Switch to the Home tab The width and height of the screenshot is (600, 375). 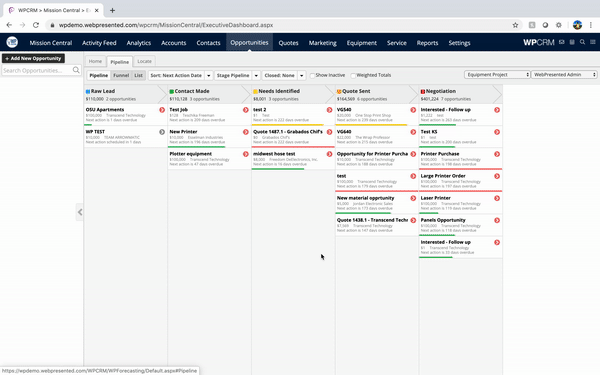point(95,61)
